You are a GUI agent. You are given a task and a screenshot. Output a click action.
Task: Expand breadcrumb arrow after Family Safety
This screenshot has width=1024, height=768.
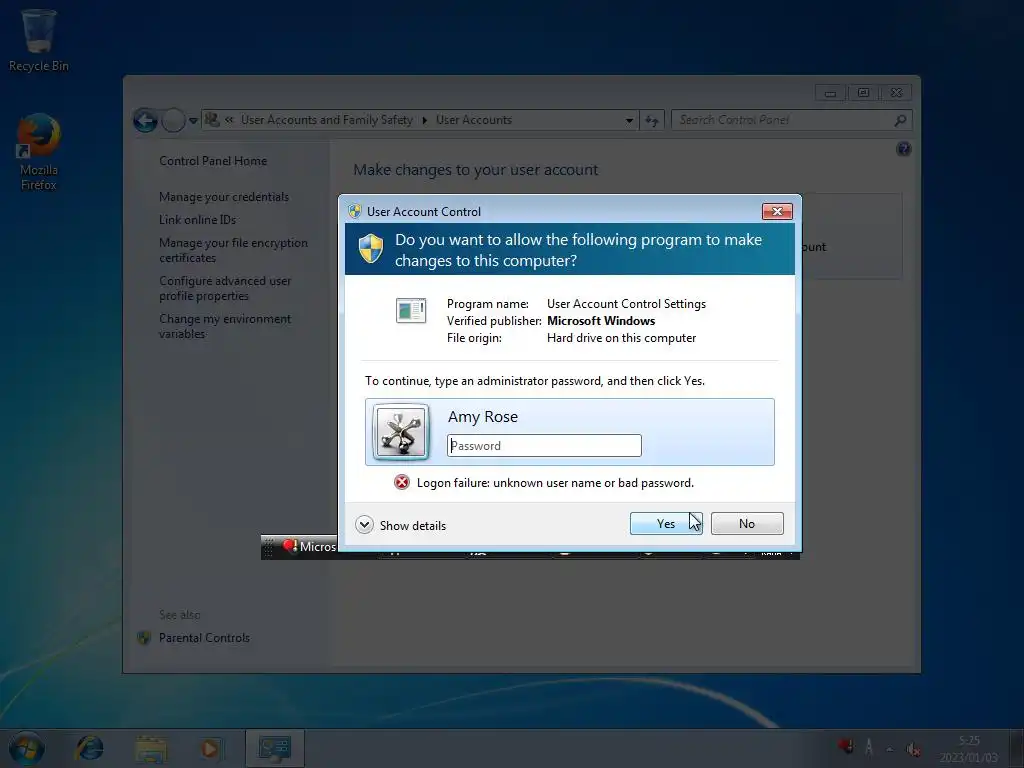[x=424, y=120]
